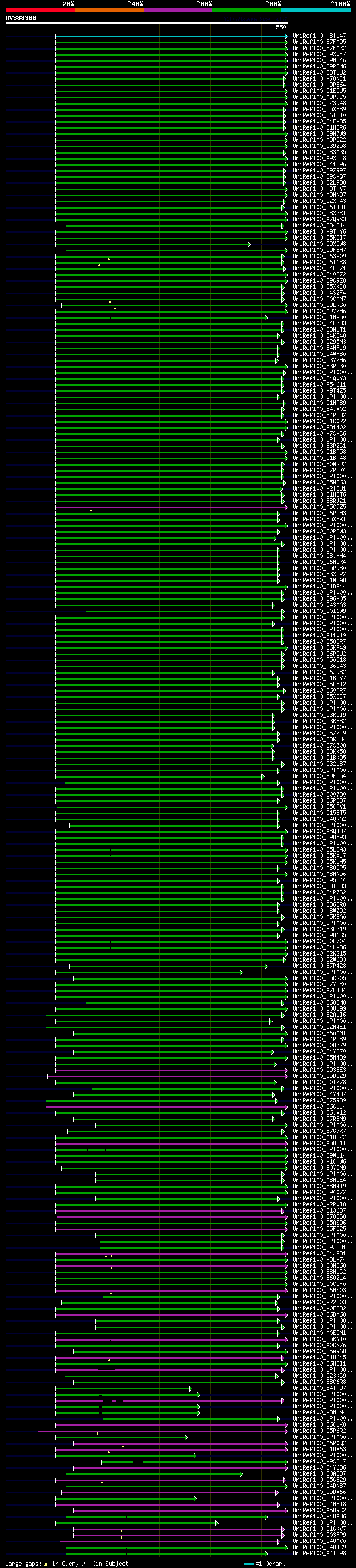The width and height of the screenshot is (356, 1568).
Task: Select the UniRef100_B9EU54 label
Action: tap(319, 776)
